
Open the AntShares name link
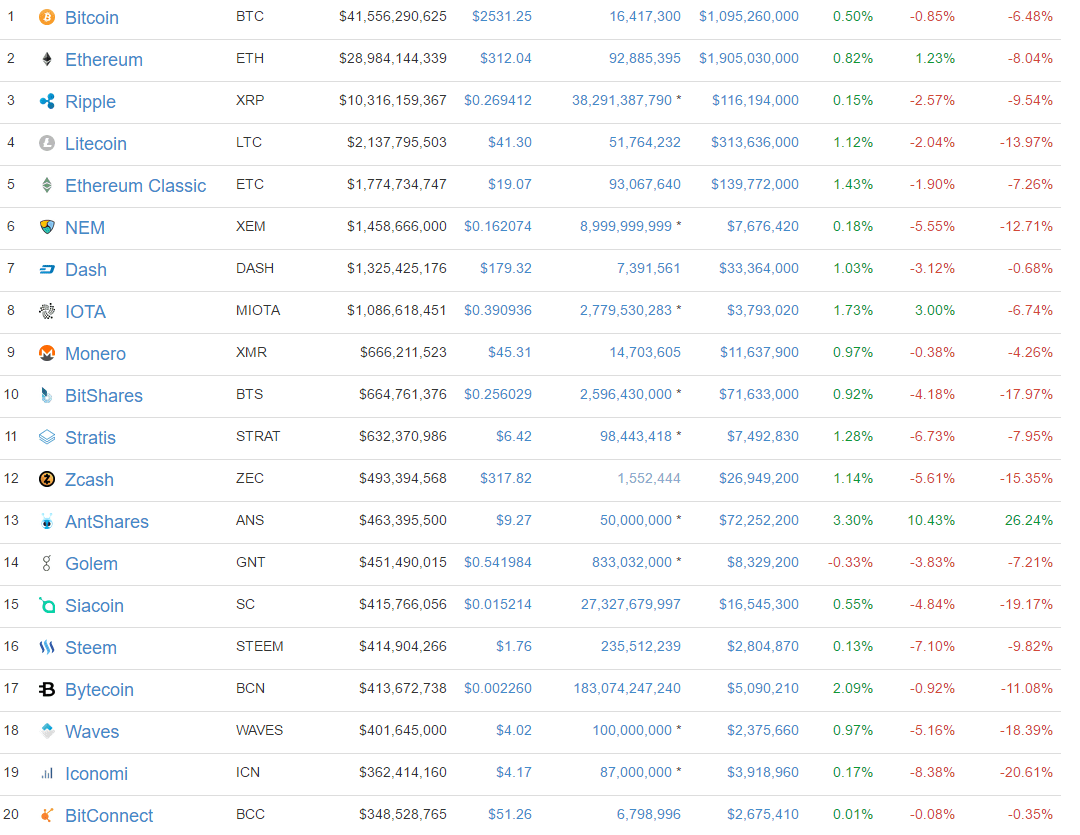[107, 522]
